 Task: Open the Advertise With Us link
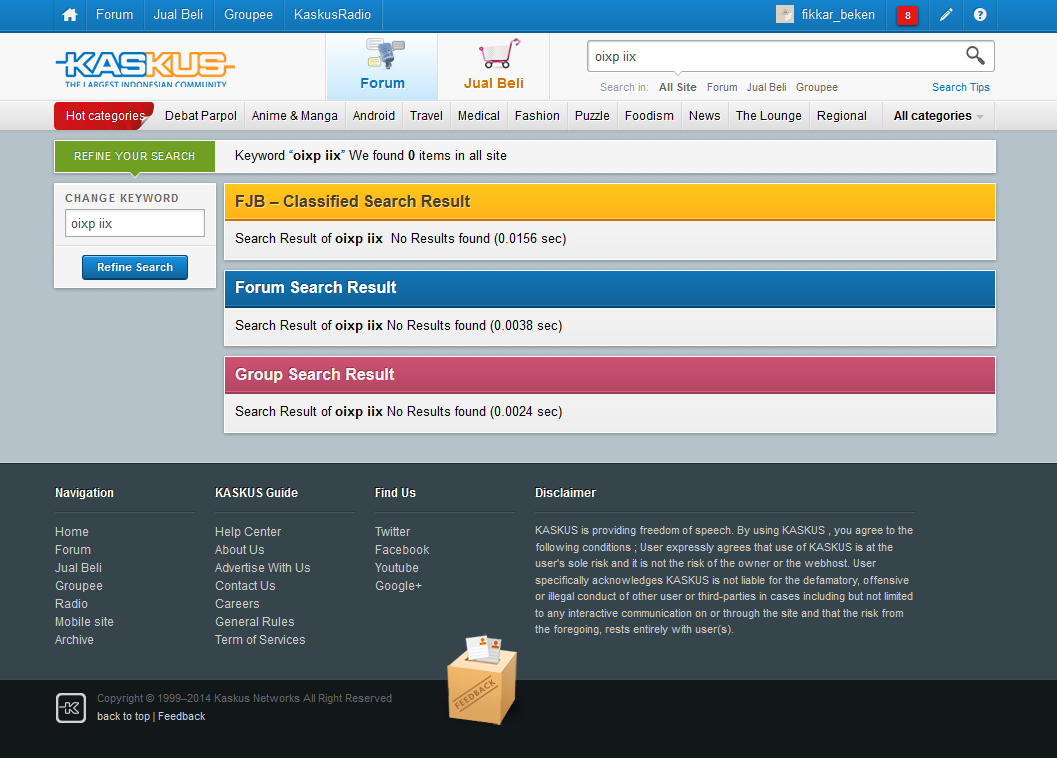(x=263, y=568)
